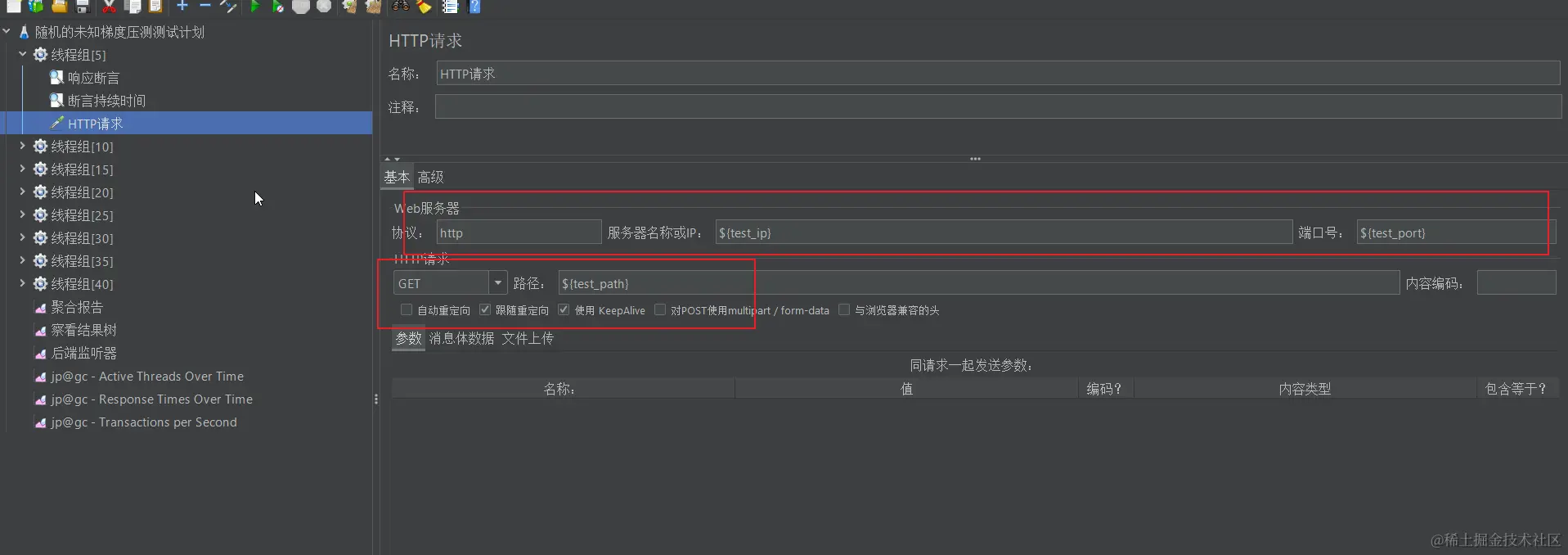
Task: Click the Toggle enable/disable icon
Action: click(228, 6)
